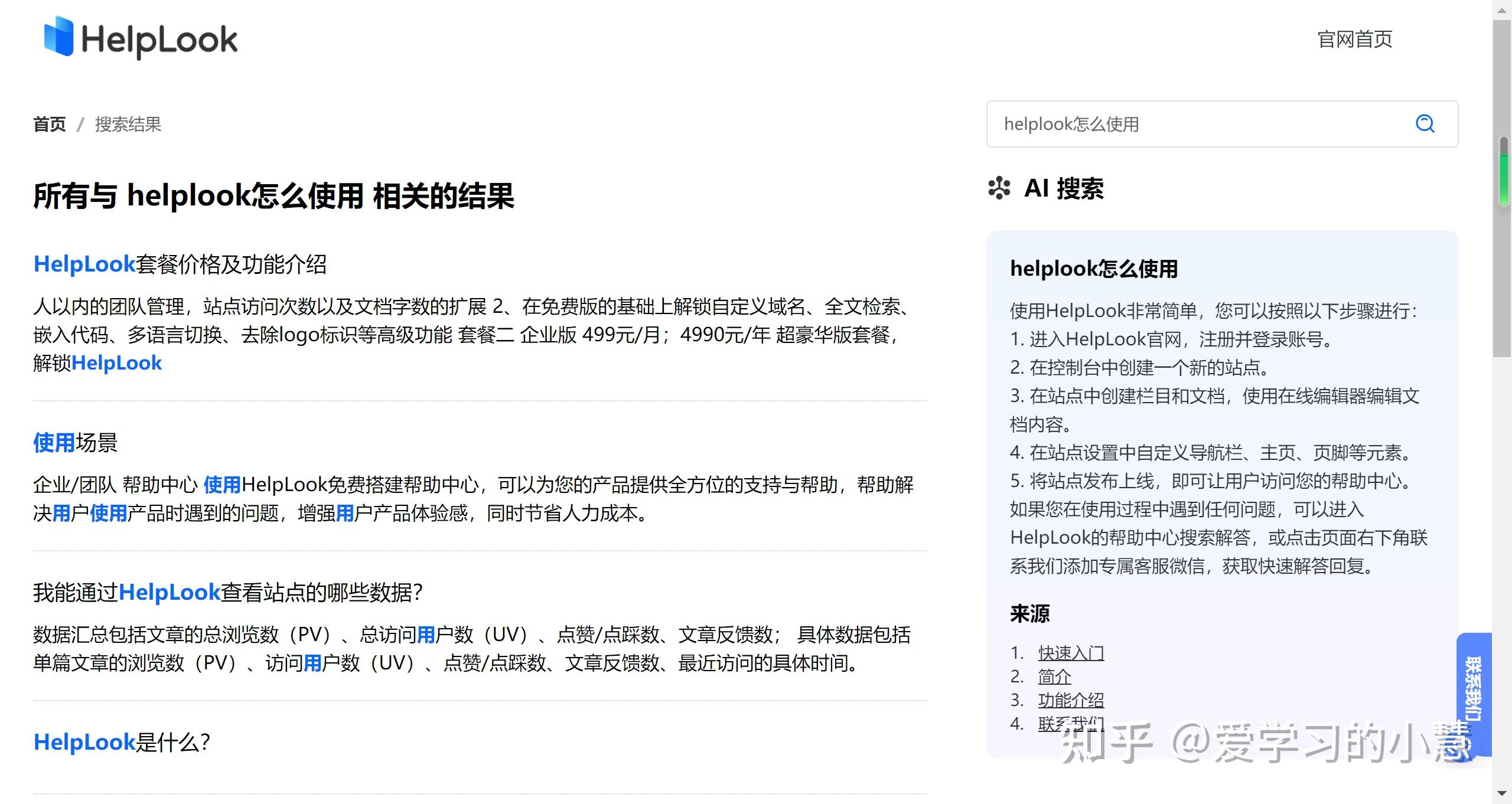Open source link 简介
This screenshot has width=1512, height=804.
pyautogui.click(x=1054, y=676)
